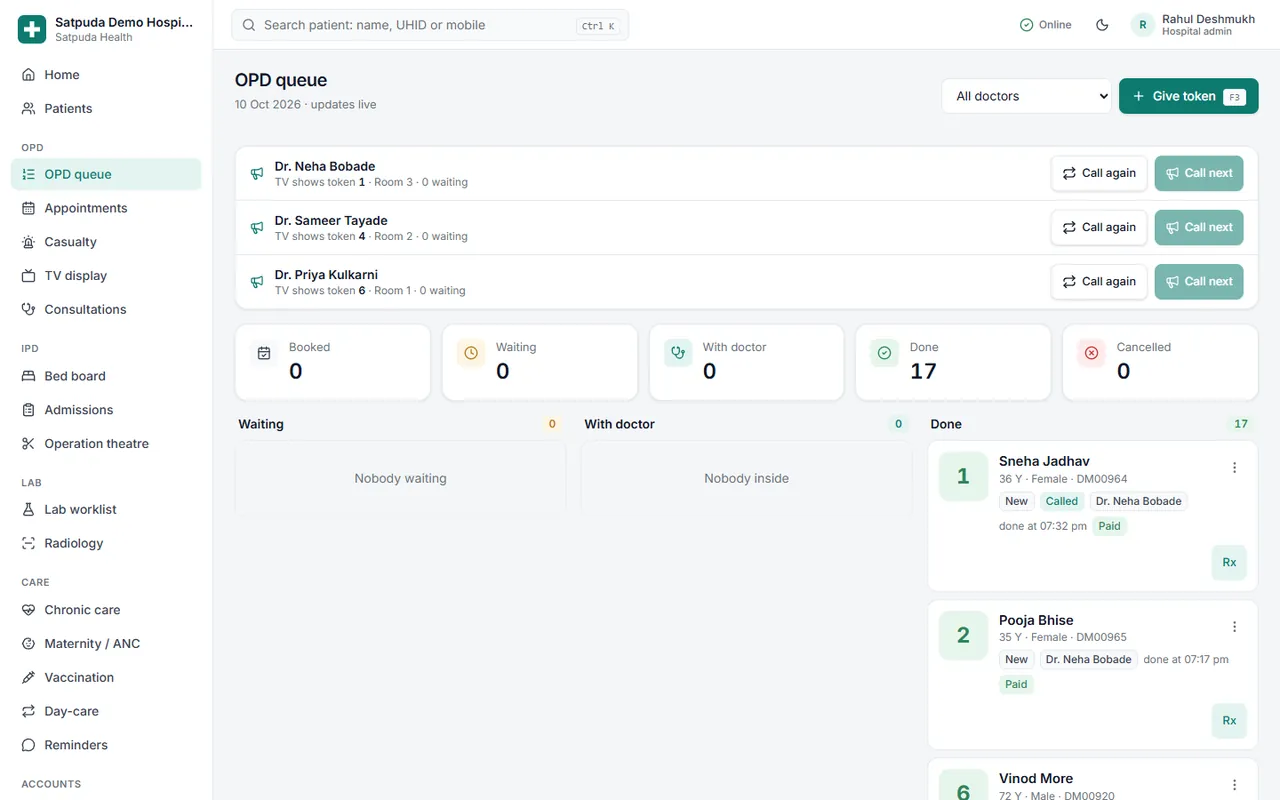
Task: Open Rx for Sneha Jadhav
Action: click(x=1229, y=562)
